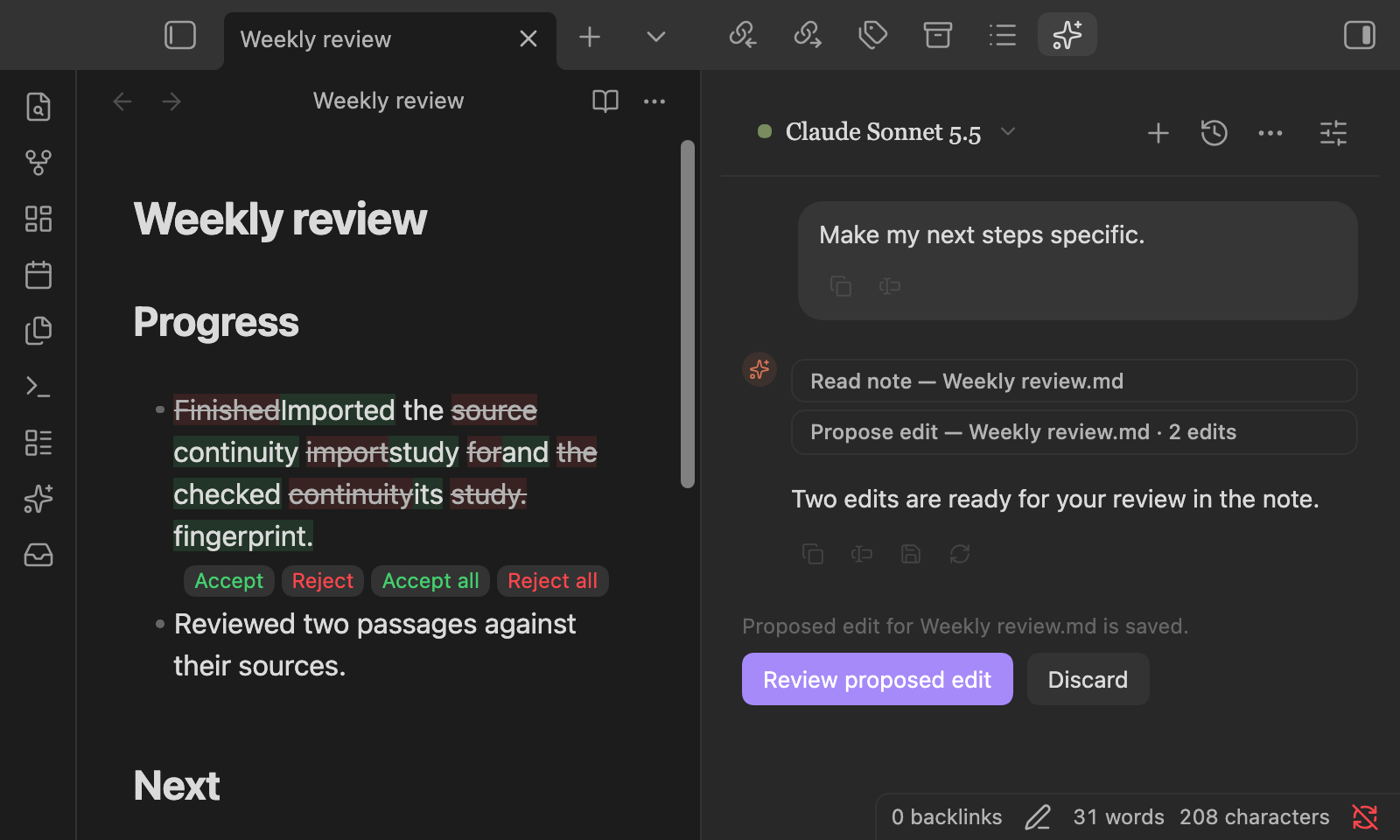Image resolution: width=1400 pixels, height=840 pixels.
Task: Open the checklist layout icon in ribbon
Action: (x=38, y=443)
